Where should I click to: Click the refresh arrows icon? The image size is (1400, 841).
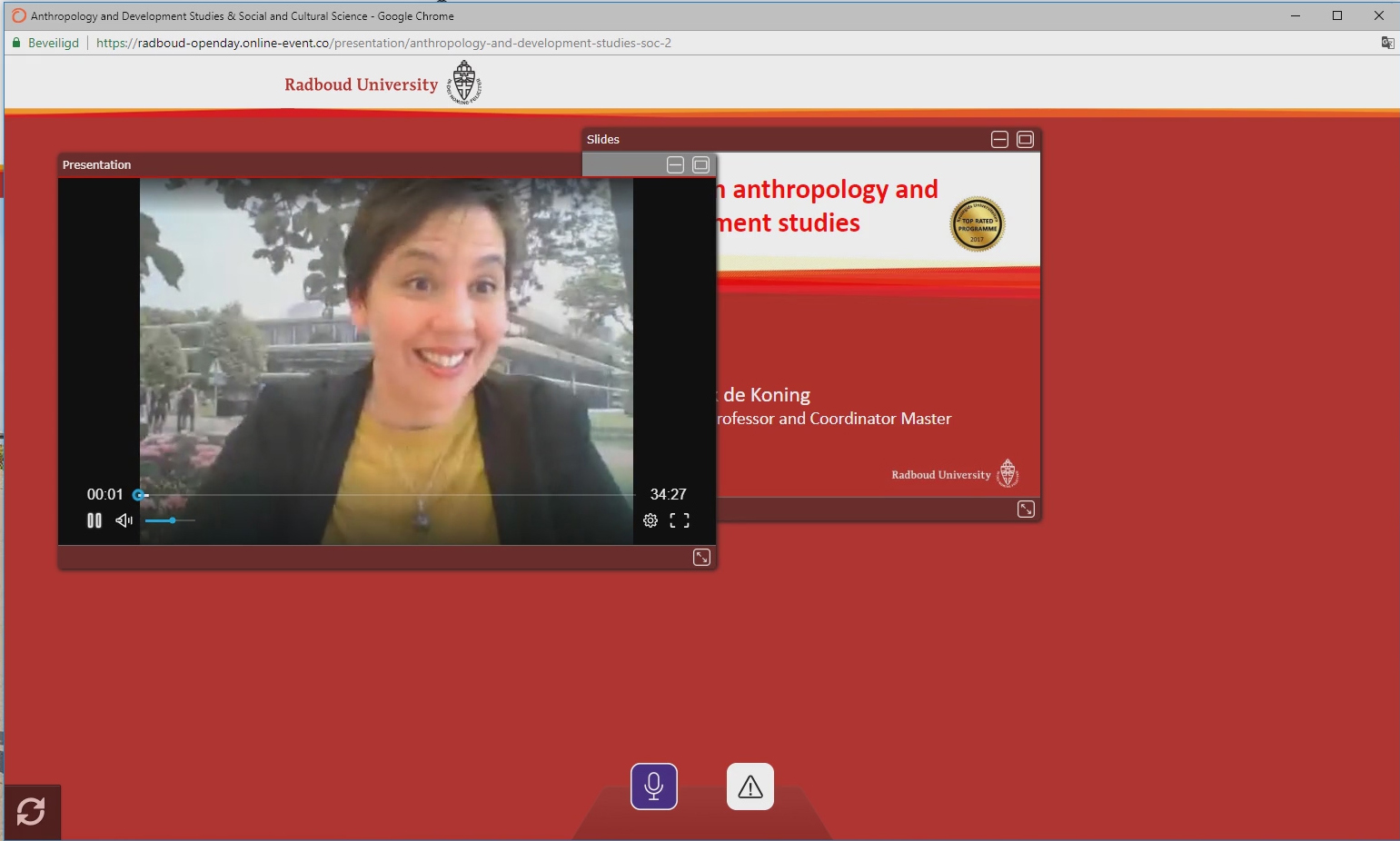pyautogui.click(x=32, y=811)
